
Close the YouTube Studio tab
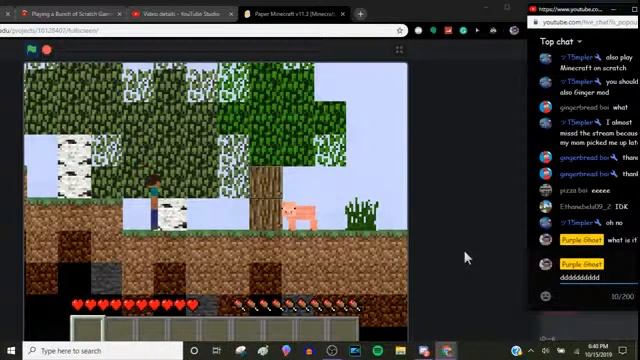(231, 14)
